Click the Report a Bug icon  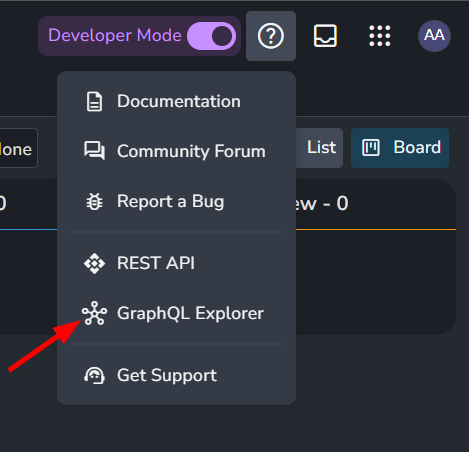pos(94,201)
